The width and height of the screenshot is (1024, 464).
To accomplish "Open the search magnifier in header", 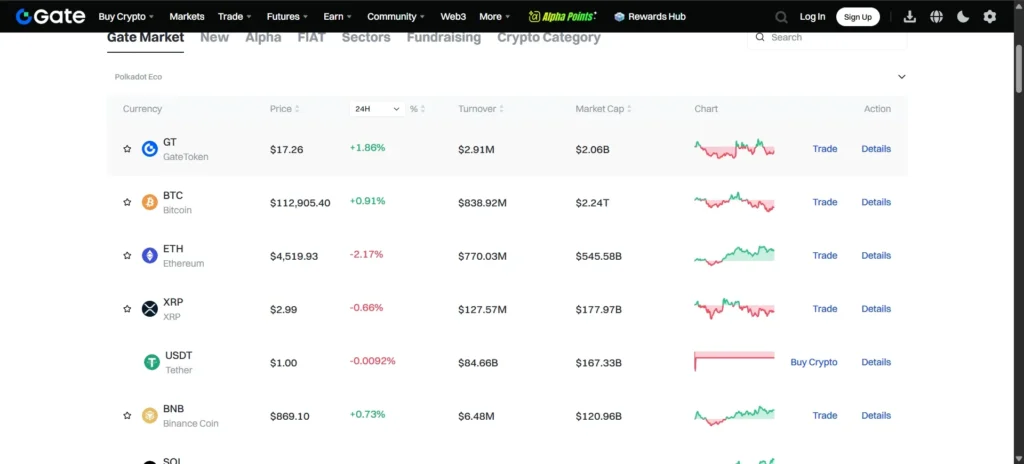I will (781, 17).
